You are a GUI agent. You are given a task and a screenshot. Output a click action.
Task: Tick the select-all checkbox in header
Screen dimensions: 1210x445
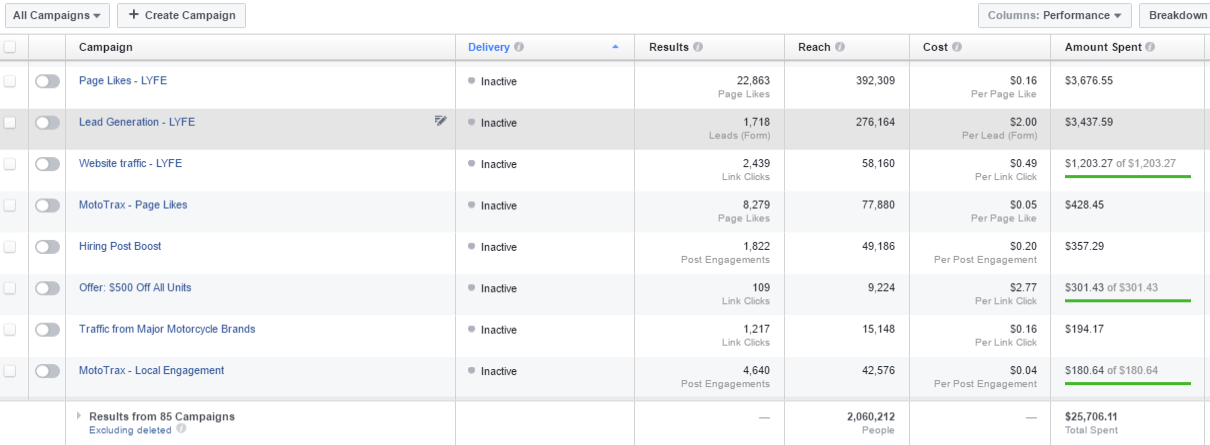pyautogui.click(x=10, y=47)
